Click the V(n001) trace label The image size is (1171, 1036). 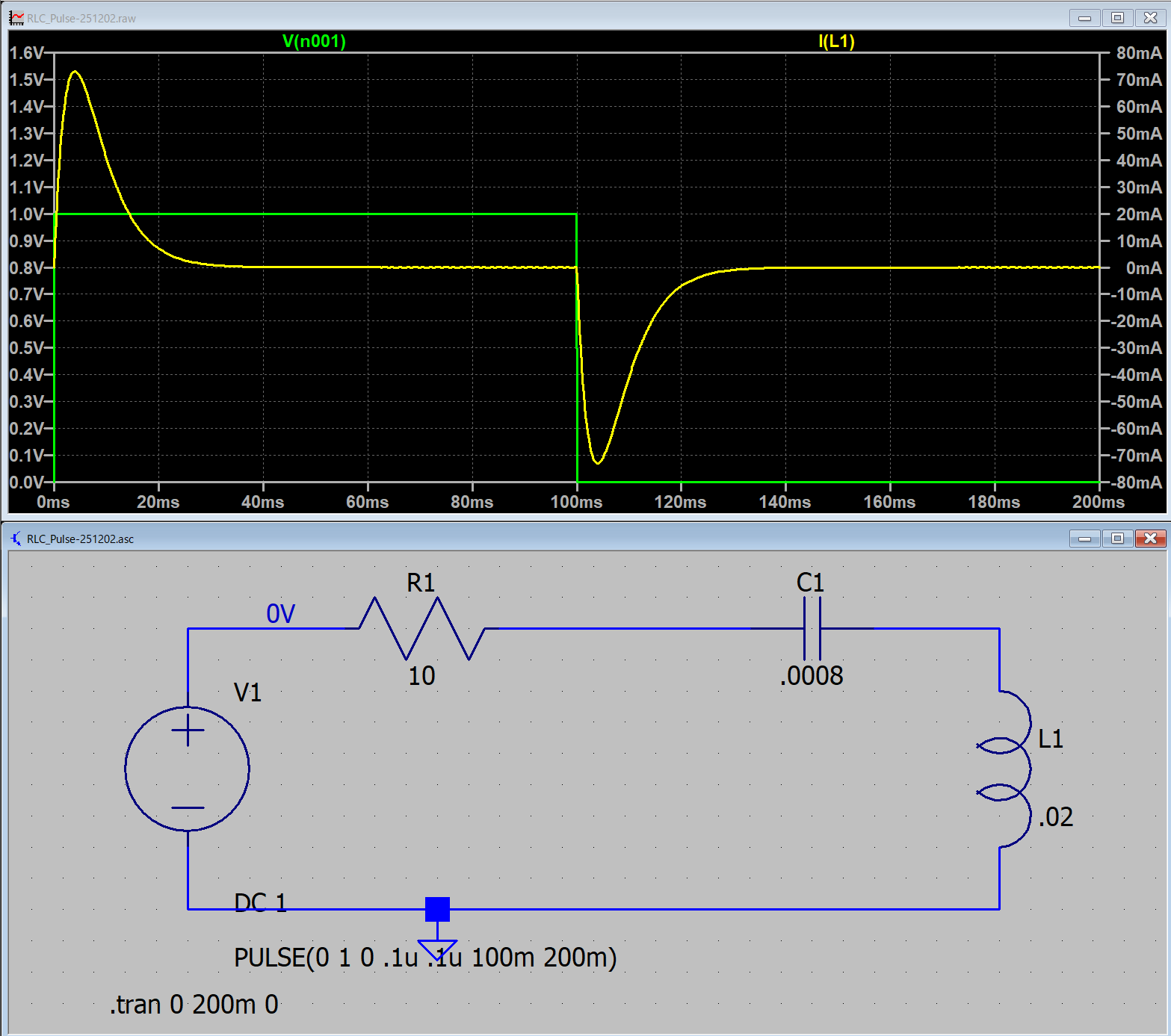pos(314,41)
